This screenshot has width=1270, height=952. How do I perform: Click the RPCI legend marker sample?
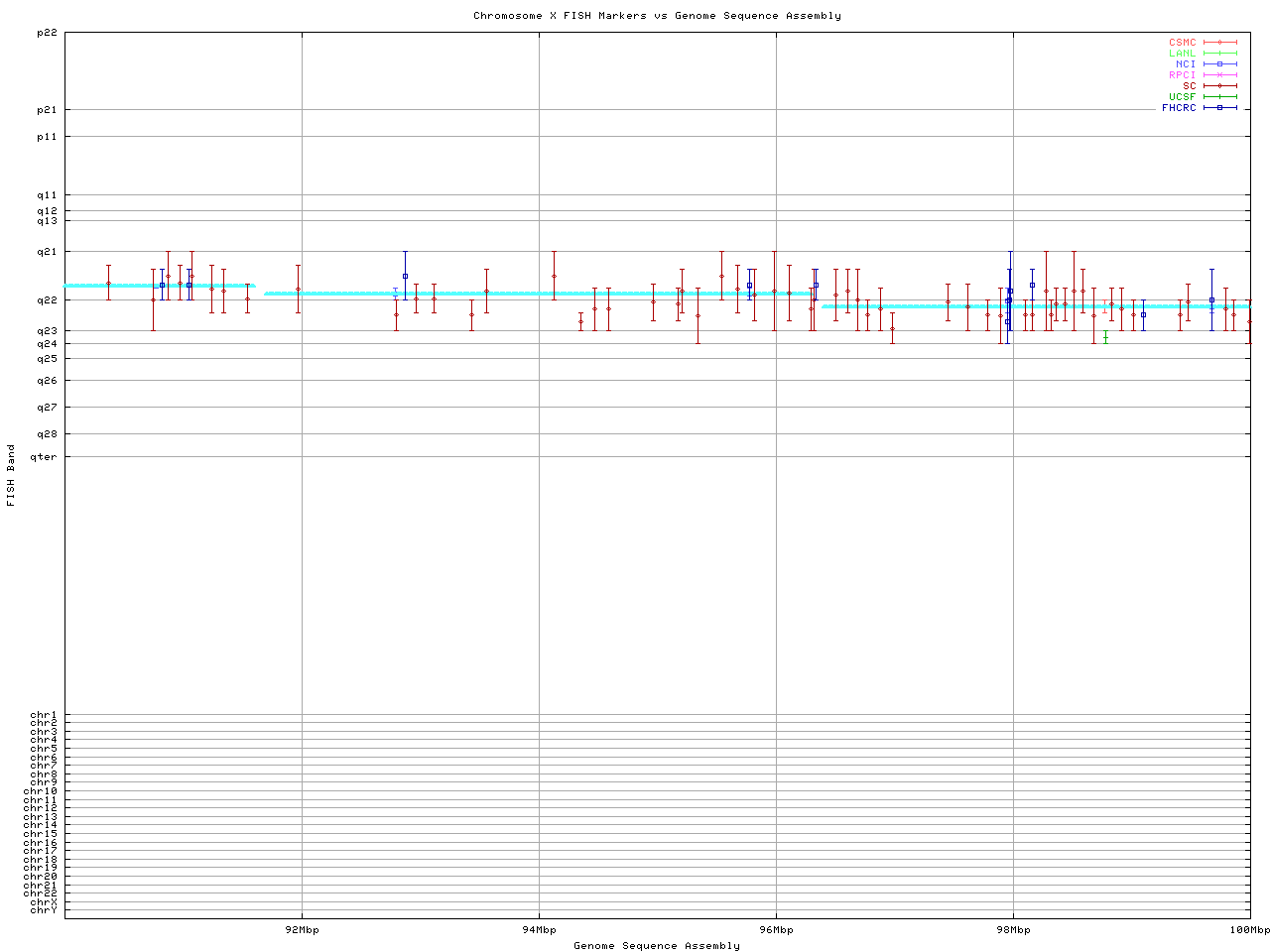pyautogui.click(x=1219, y=75)
